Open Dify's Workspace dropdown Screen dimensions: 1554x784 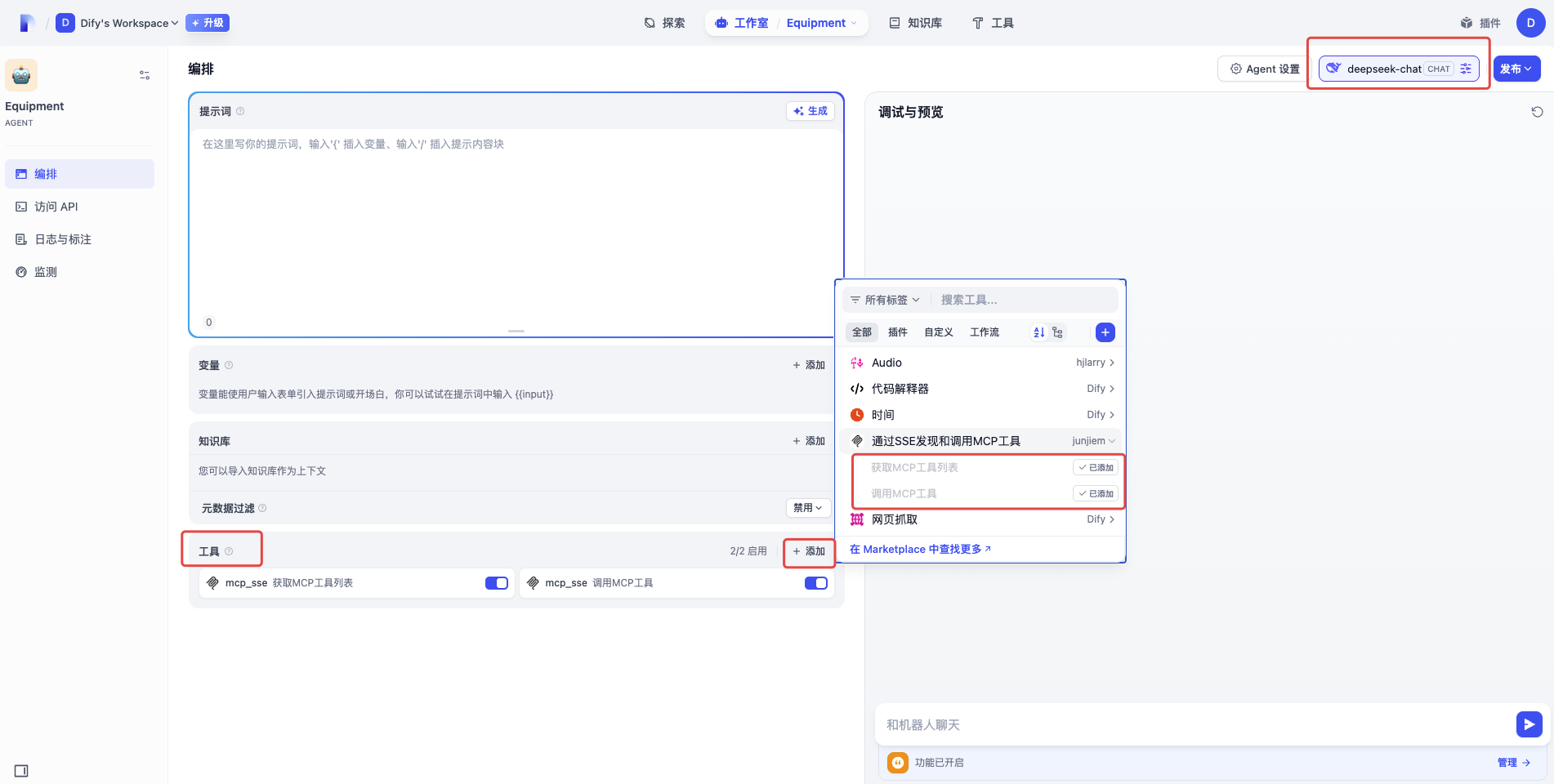[x=129, y=23]
